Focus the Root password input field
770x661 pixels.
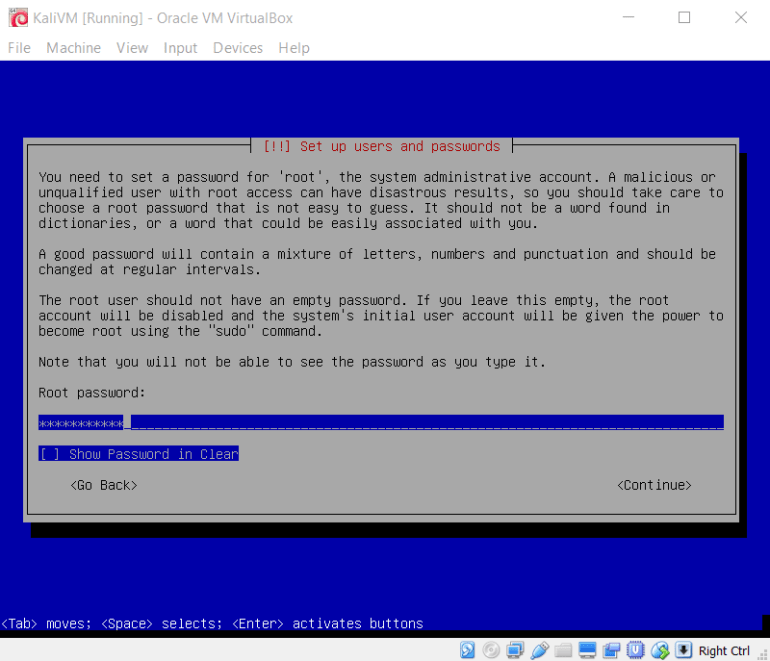click(381, 422)
